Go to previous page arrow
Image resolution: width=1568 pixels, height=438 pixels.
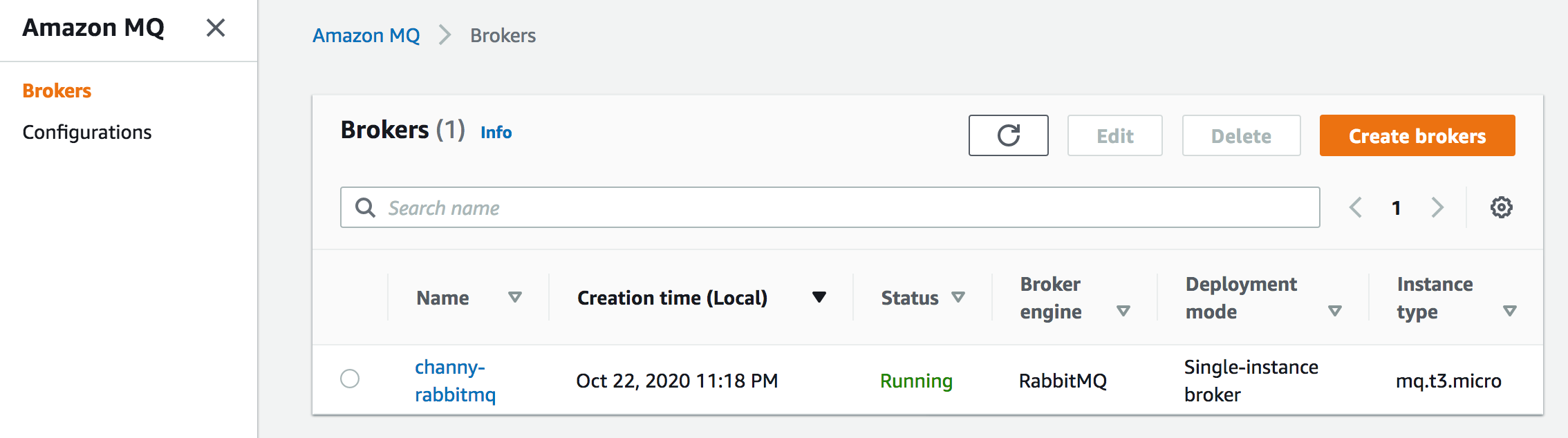pyautogui.click(x=1356, y=207)
